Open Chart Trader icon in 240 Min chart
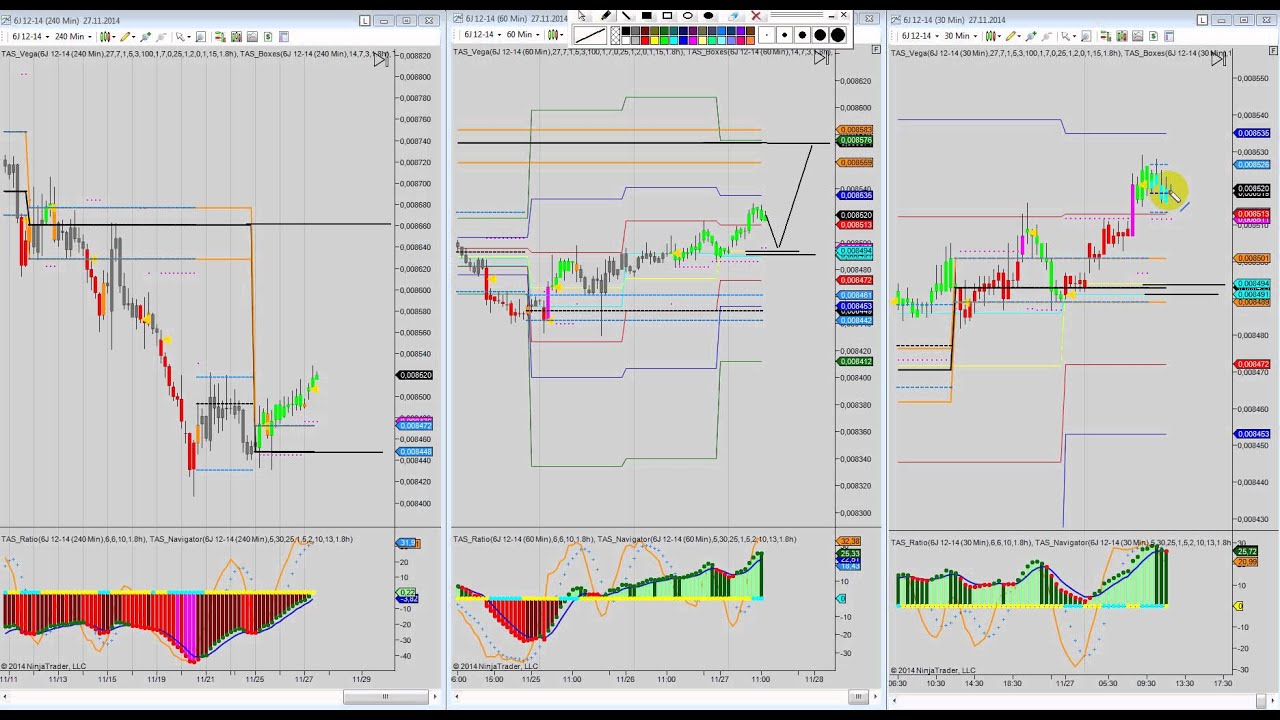 (220, 36)
